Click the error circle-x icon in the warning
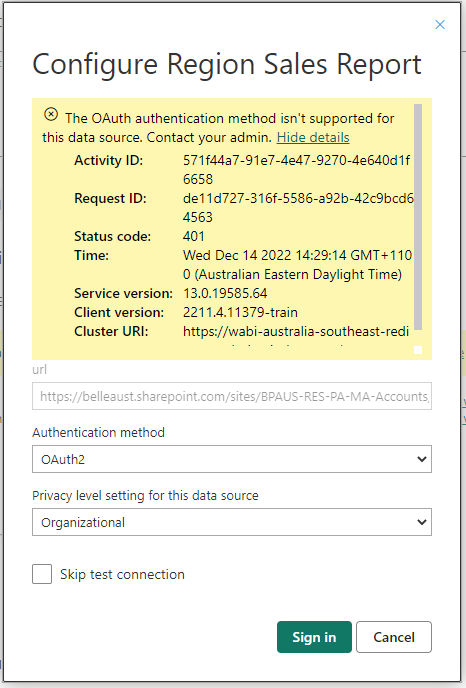The image size is (466, 688). (51, 115)
